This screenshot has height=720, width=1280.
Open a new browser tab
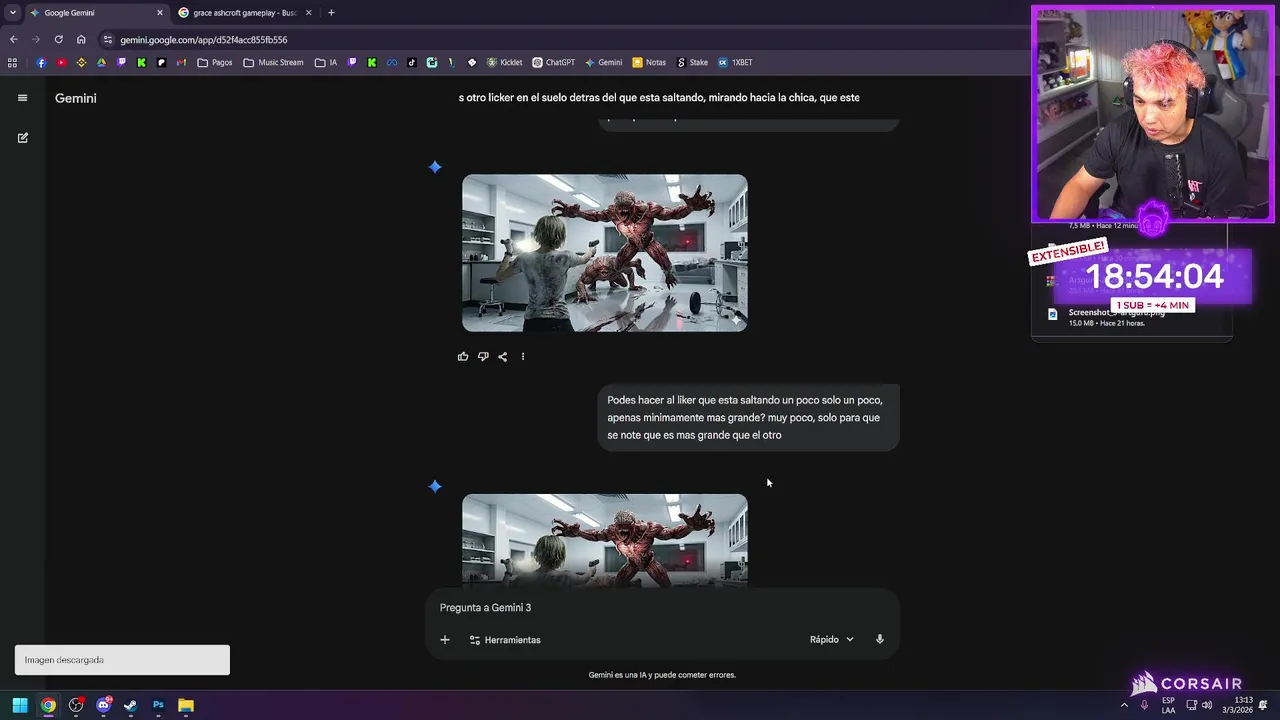[331, 13]
